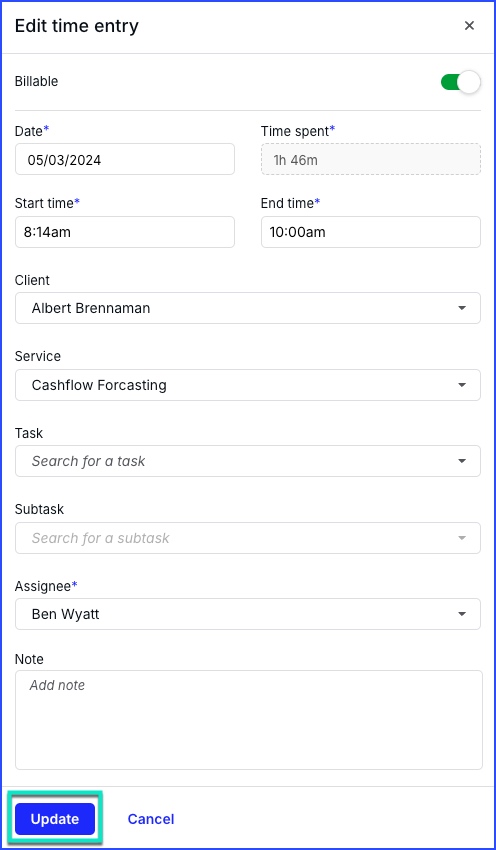Open the Service dropdown showing Cashflow Forcasting
This screenshot has height=850, width=496.
coord(248,385)
